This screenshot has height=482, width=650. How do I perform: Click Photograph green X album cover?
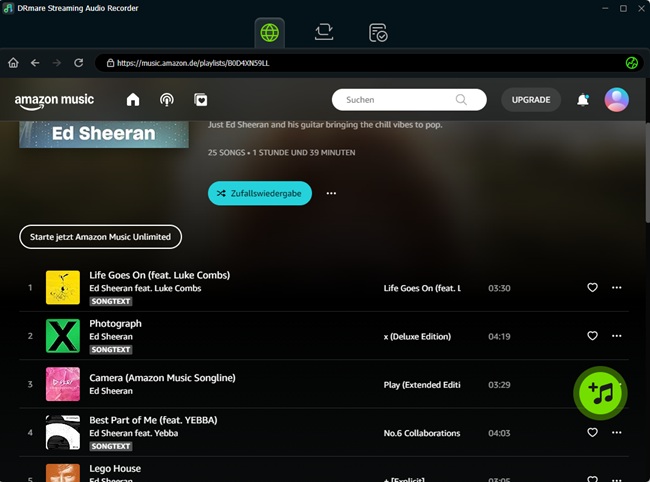pyautogui.click(x=63, y=336)
